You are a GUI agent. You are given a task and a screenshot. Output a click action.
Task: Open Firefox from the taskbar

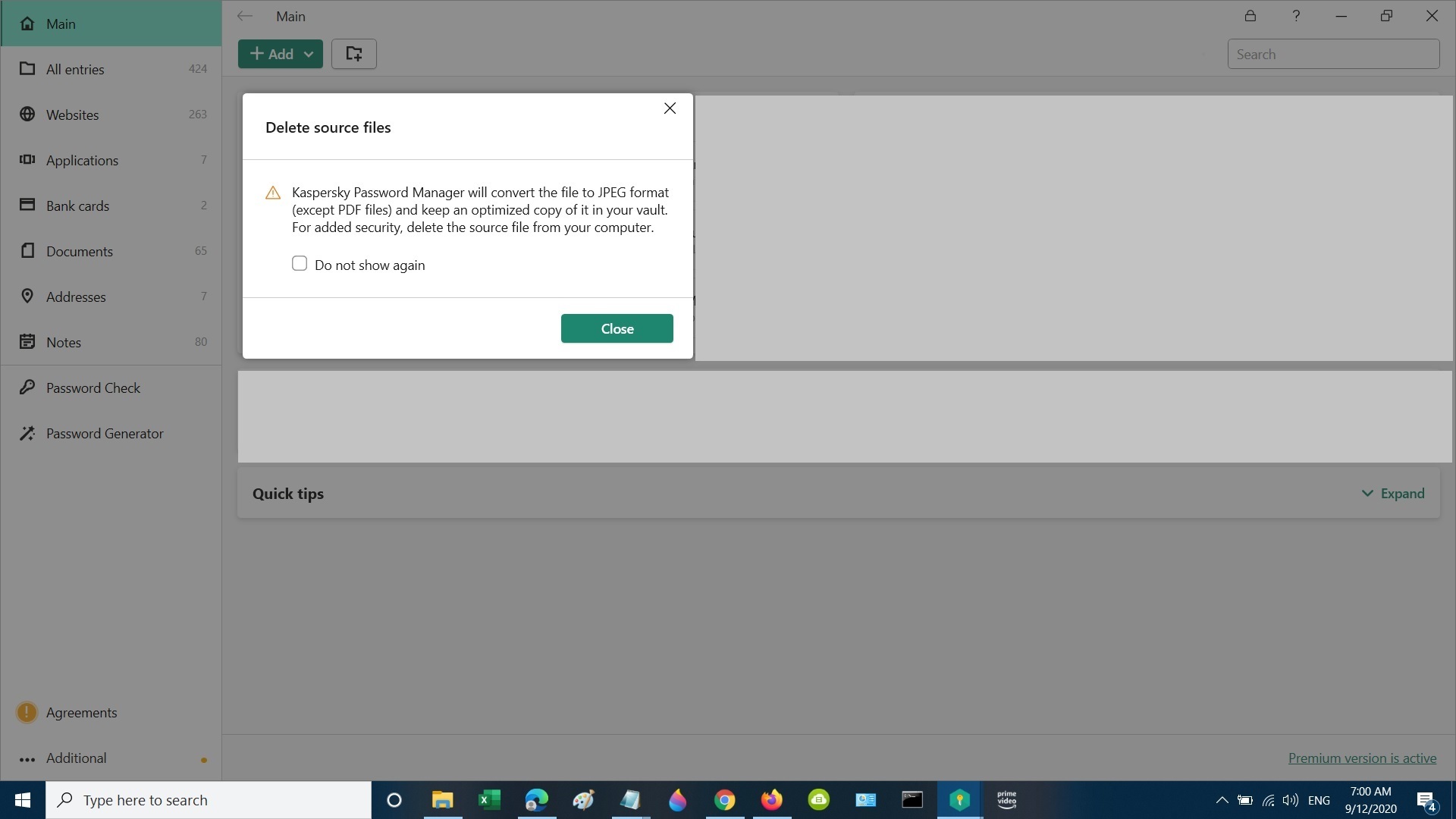pos(771,800)
